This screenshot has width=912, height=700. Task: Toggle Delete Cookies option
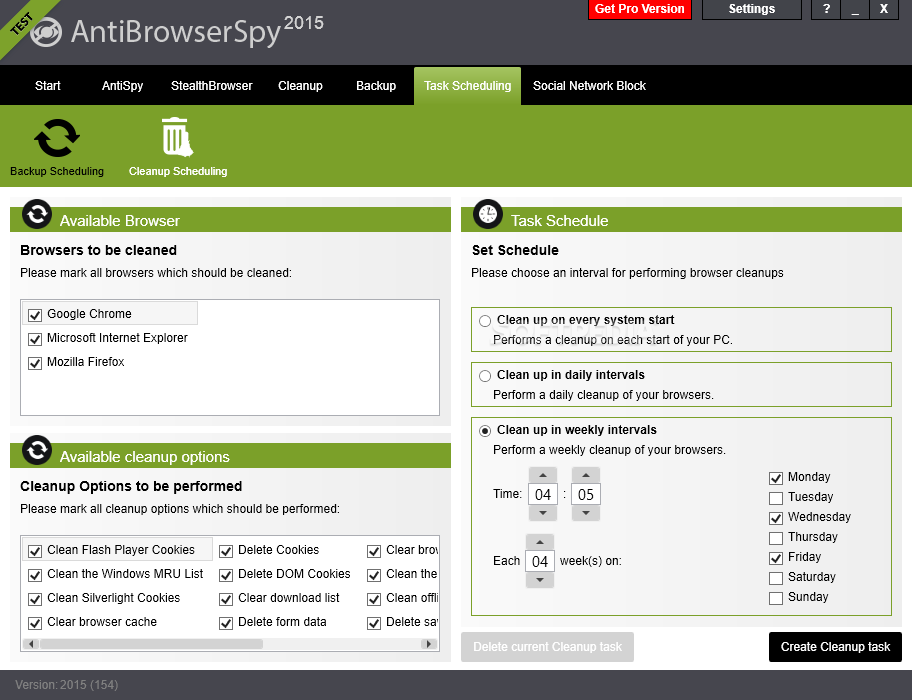pyautogui.click(x=226, y=551)
